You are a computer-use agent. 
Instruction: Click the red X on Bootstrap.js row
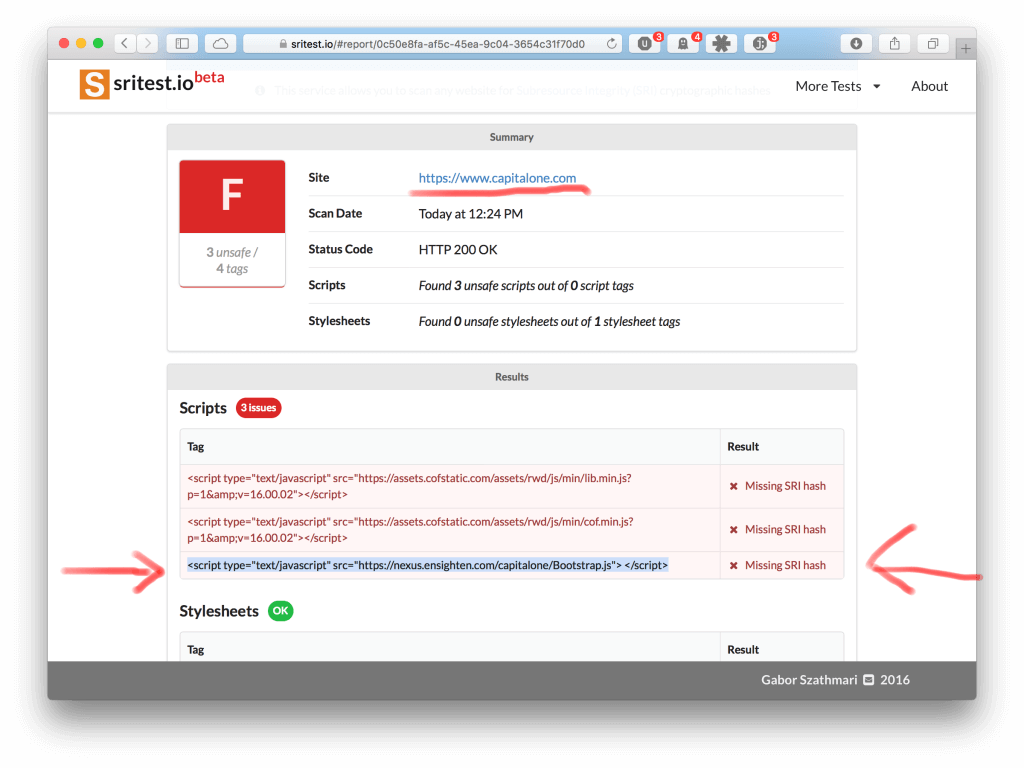pyautogui.click(x=733, y=566)
